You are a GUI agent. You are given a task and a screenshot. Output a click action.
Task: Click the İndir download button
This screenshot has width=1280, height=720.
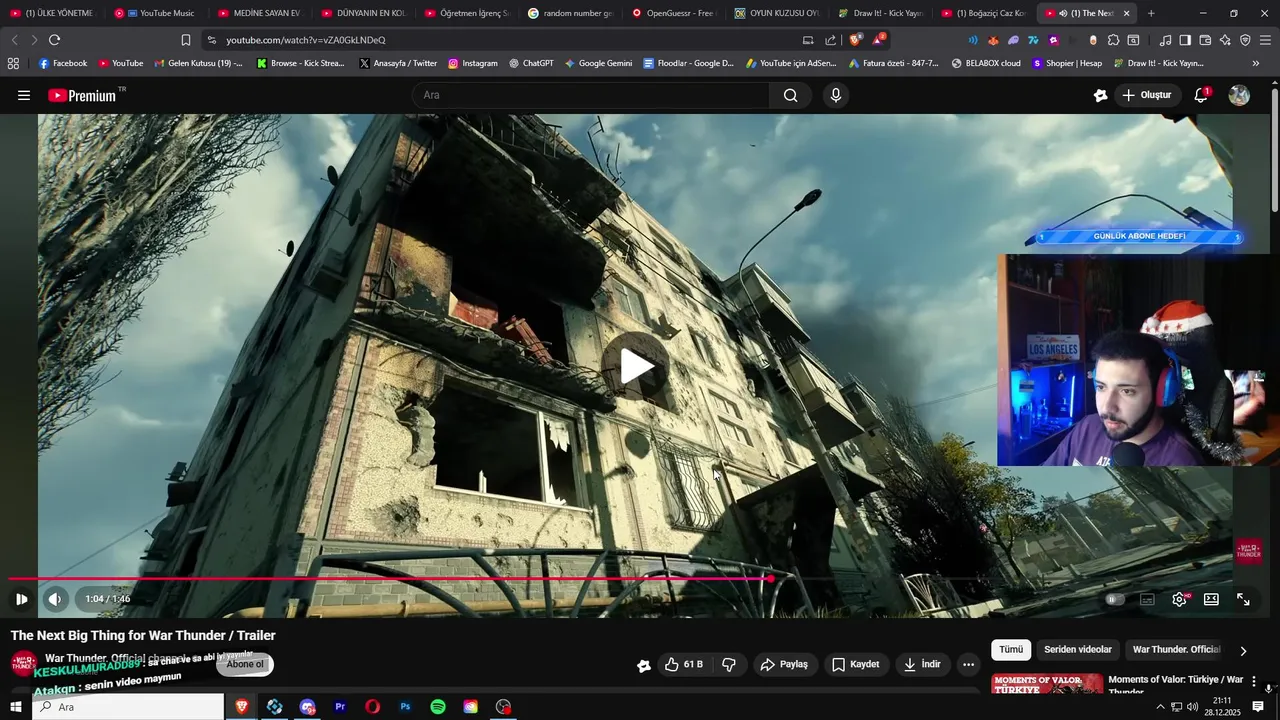[922, 664]
